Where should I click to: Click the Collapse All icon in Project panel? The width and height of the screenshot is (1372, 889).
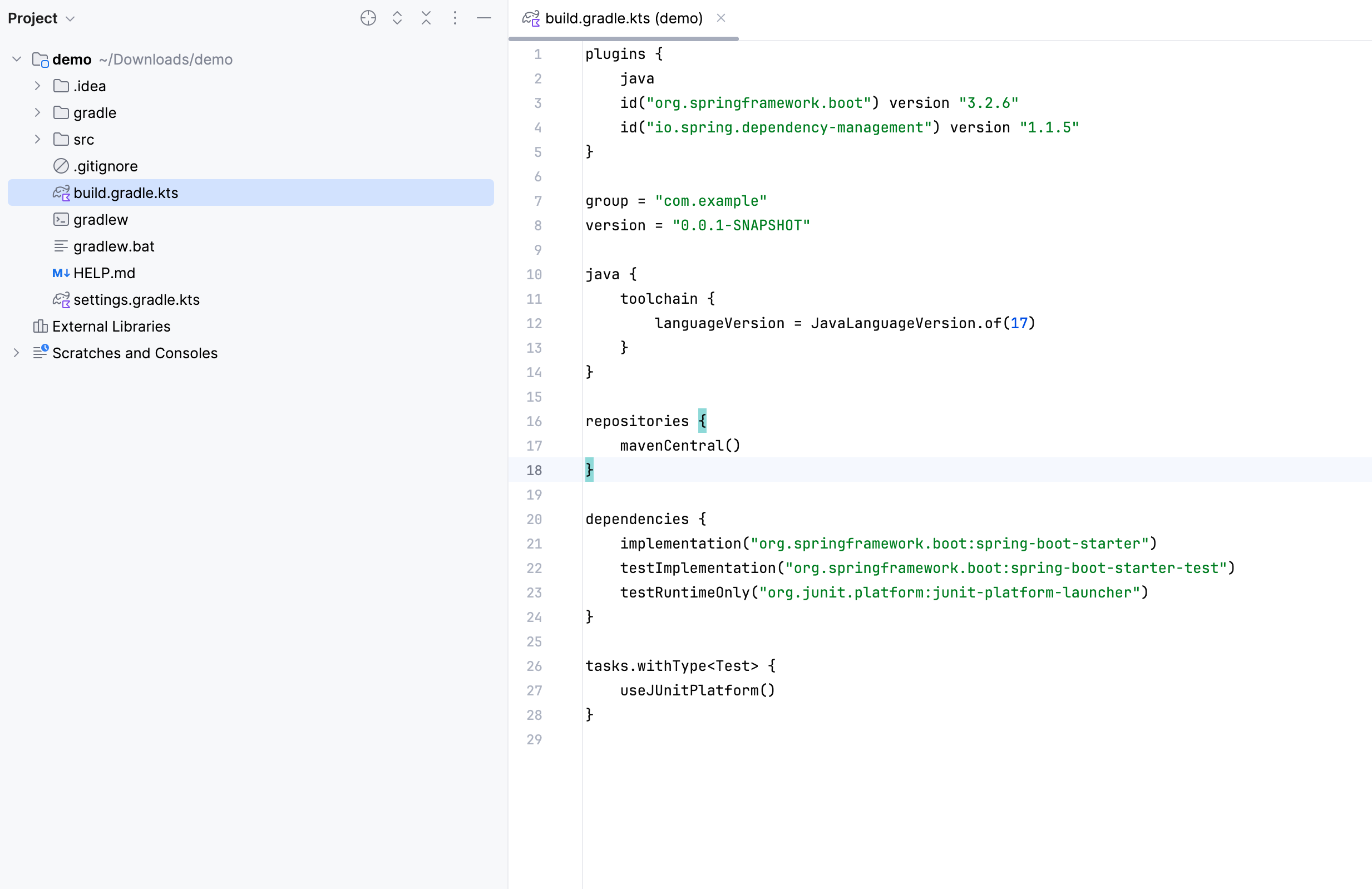(426, 18)
